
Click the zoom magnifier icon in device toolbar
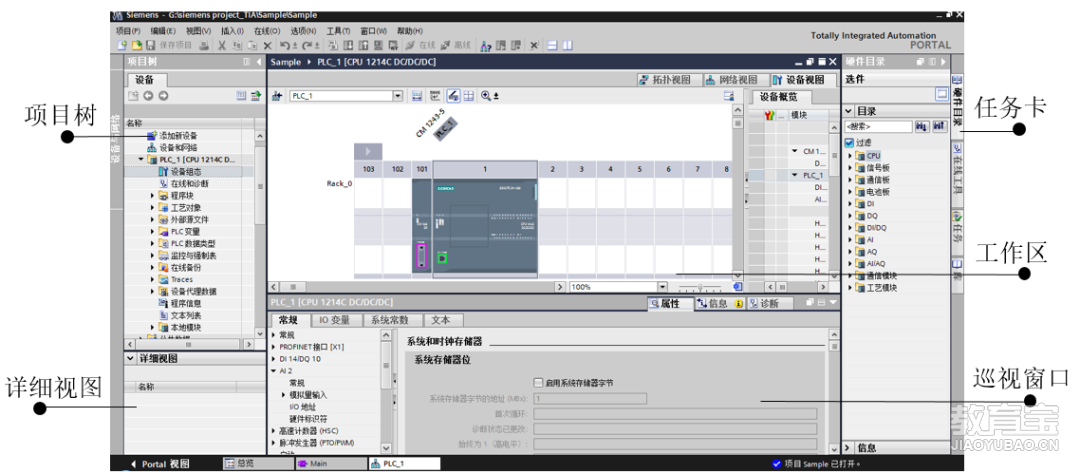click(x=486, y=96)
